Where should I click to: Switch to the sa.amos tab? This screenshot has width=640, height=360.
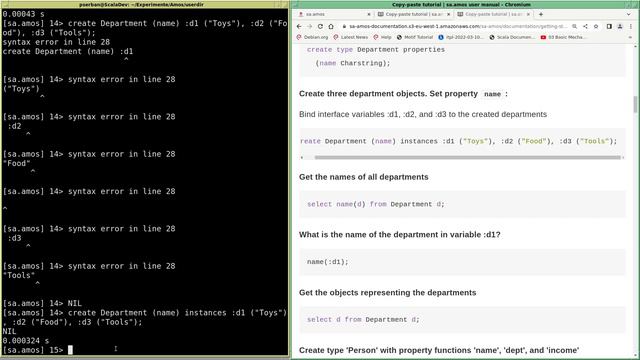click(332, 14)
